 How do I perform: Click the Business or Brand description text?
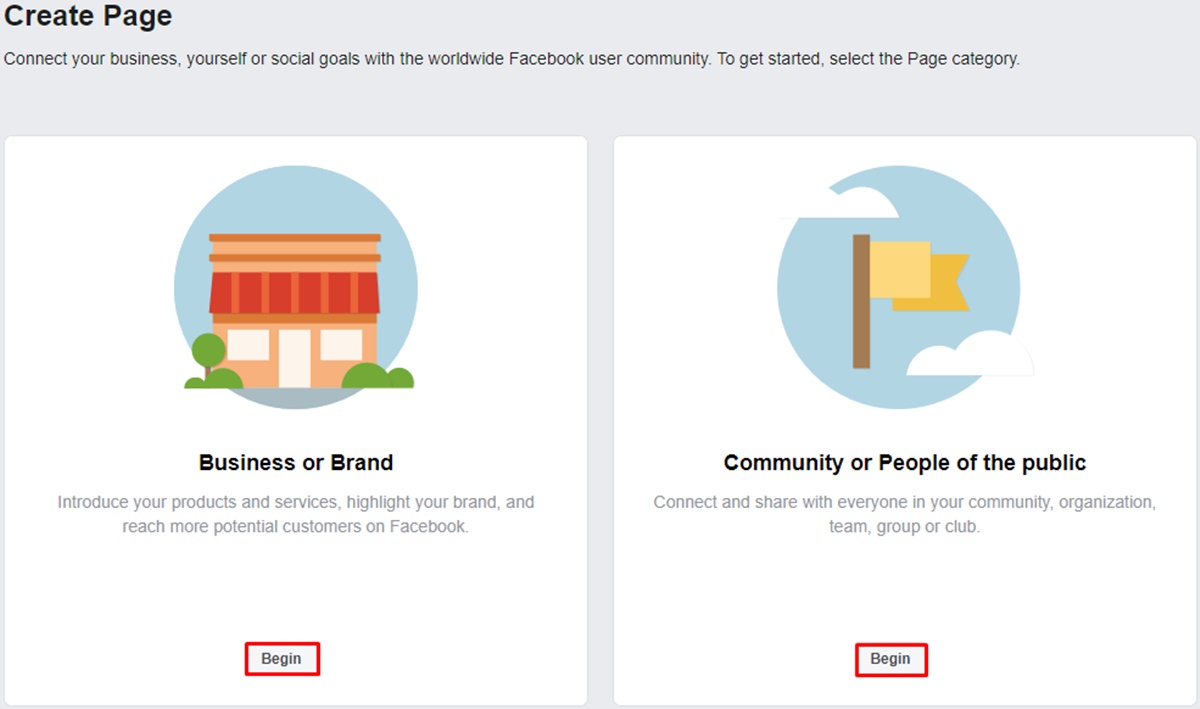(x=296, y=514)
